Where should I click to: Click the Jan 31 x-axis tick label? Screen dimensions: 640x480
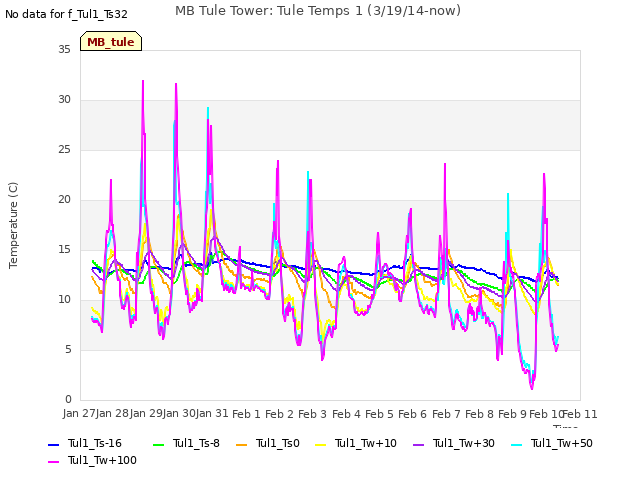click(x=212, y=413)
